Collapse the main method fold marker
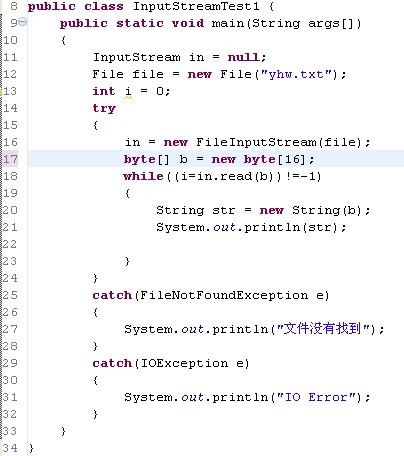 (x=22, y=22)
